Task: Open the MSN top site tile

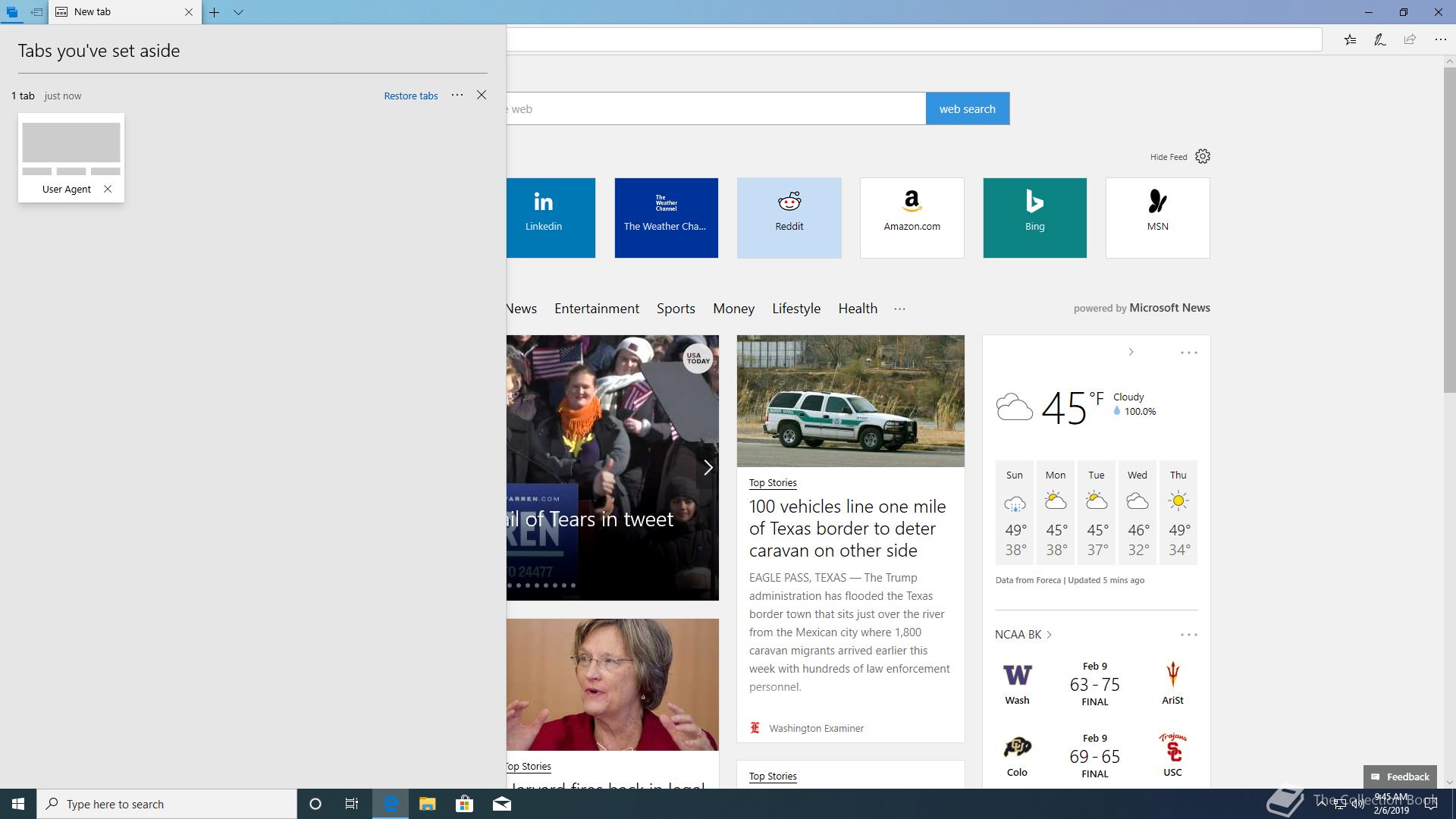Action: point(1157,218)
